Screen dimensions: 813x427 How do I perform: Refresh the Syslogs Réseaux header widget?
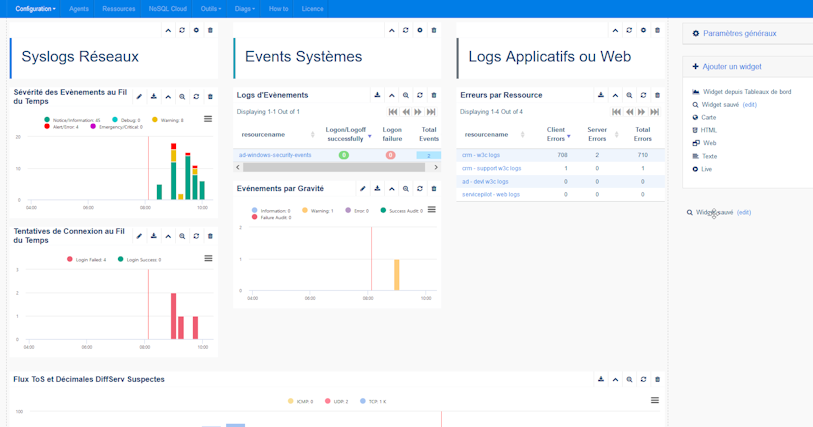tap(182, 31)
